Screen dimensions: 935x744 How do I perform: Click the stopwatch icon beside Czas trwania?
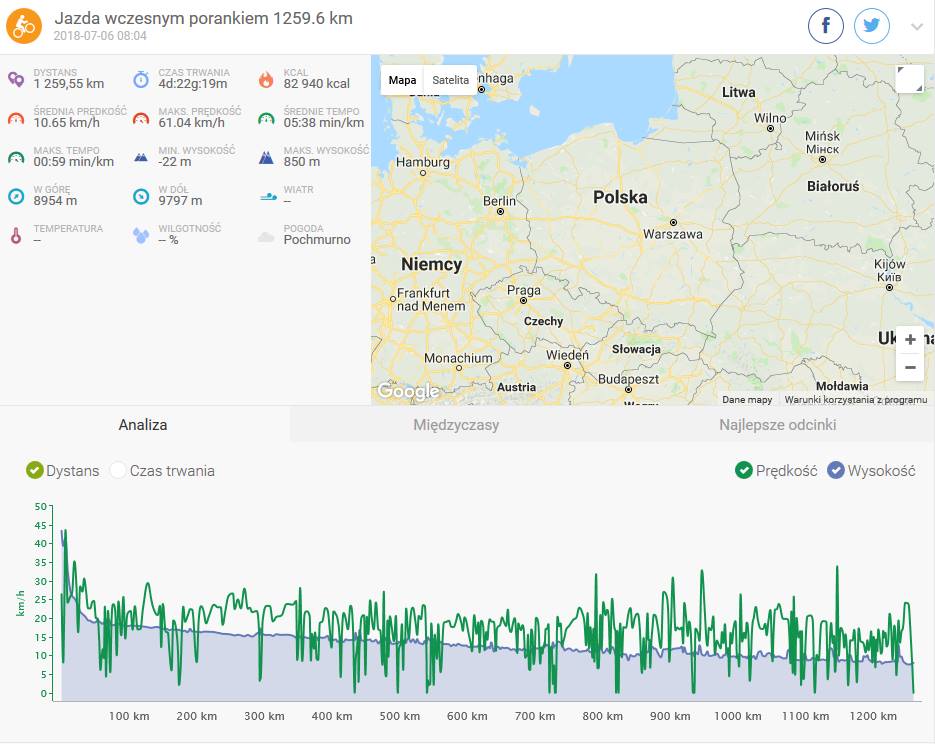tap(141, 79)
